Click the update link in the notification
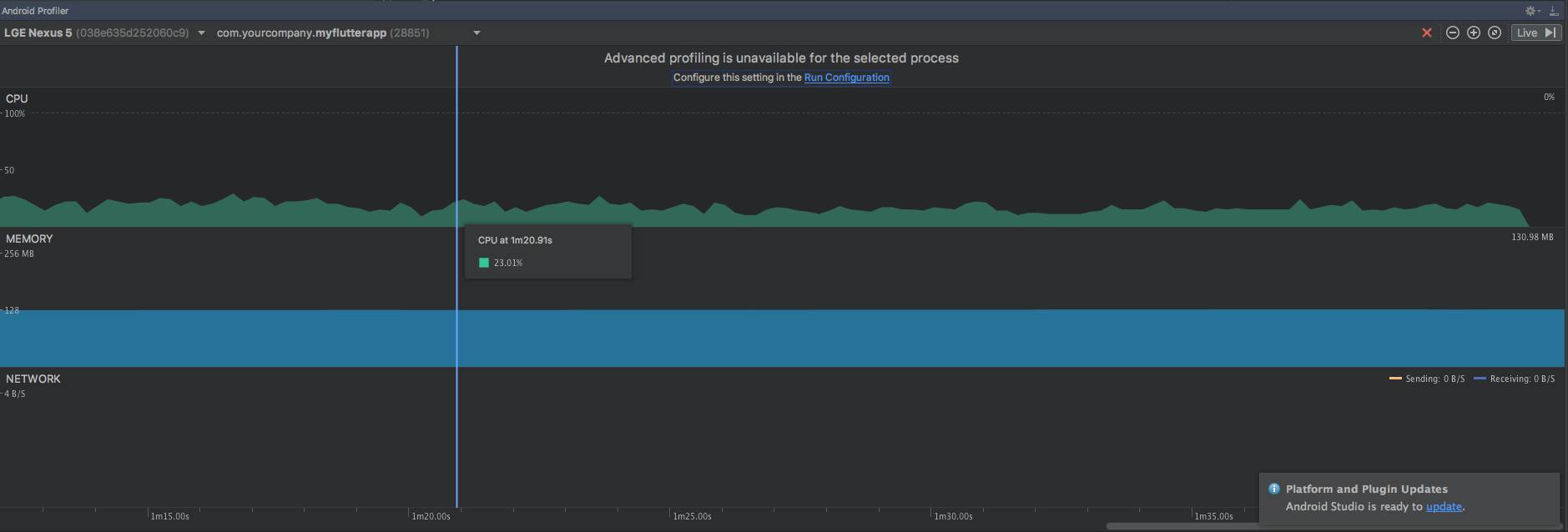 coord(1444,506)
